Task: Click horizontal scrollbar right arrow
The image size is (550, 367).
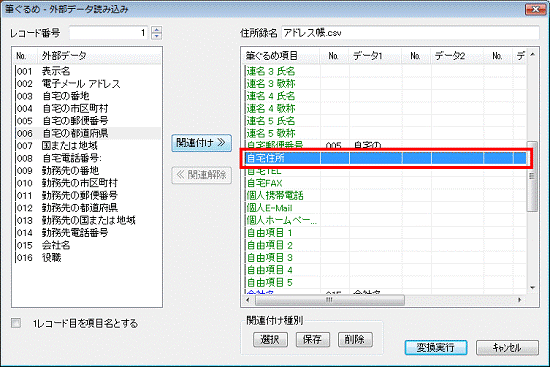Action: [519, 300]
